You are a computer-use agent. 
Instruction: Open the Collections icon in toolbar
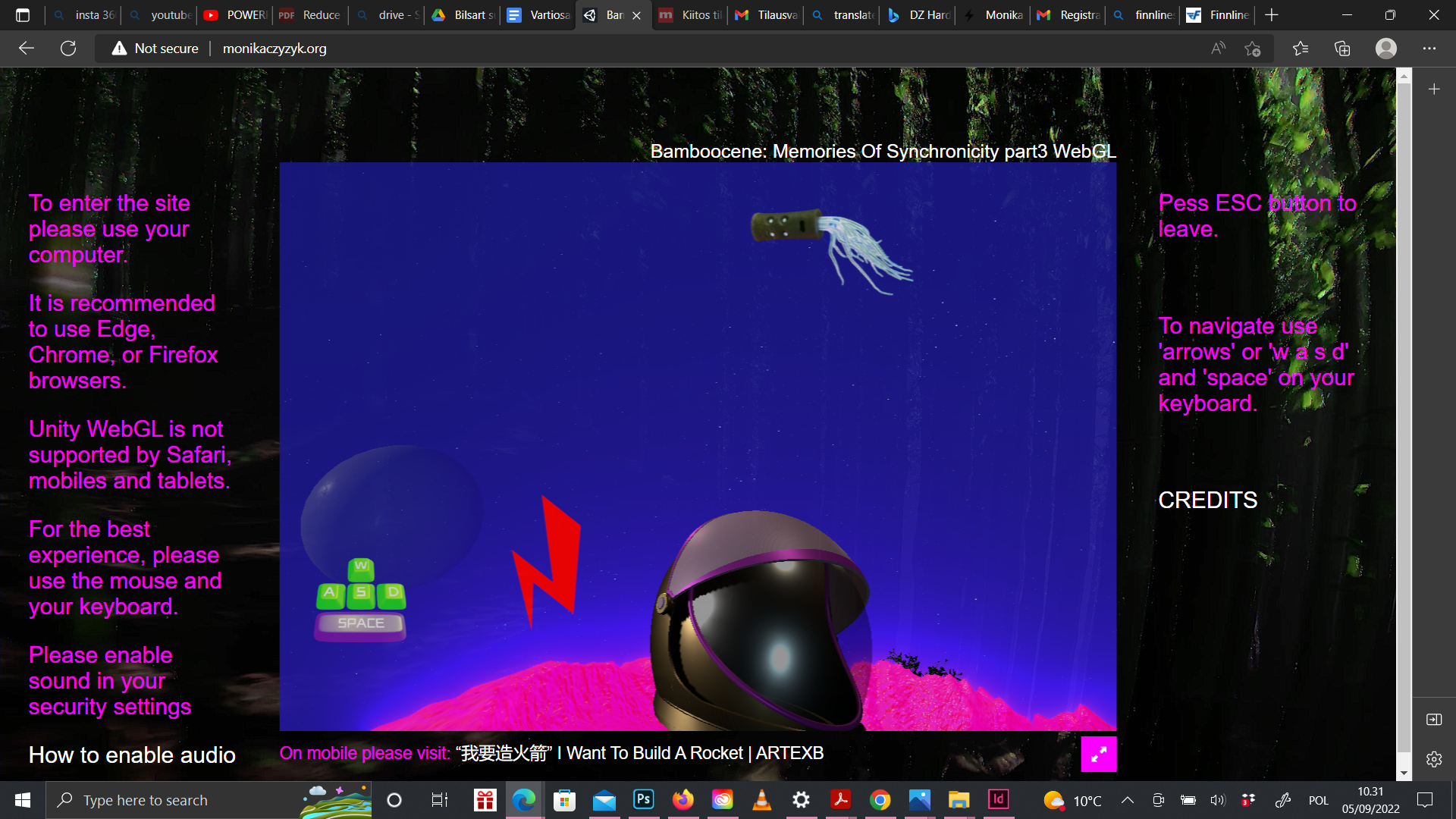click(x=1342, y=49)
